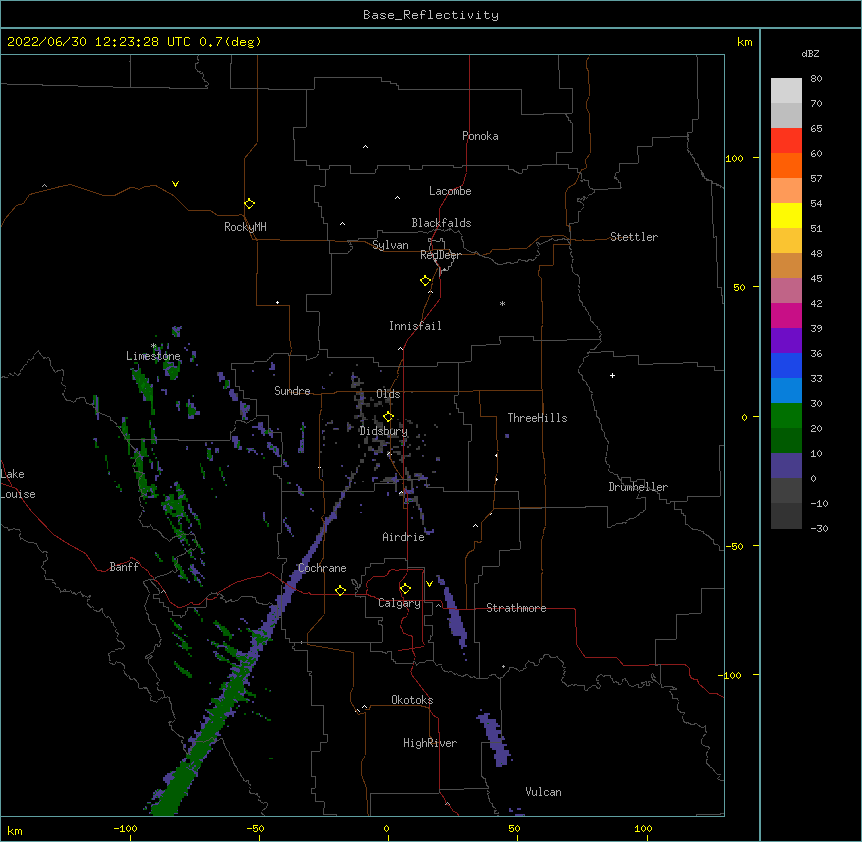Click the Sundre label
Viewport: 862px width, 842px height.
pyautogui.click(x=292, y=391)
